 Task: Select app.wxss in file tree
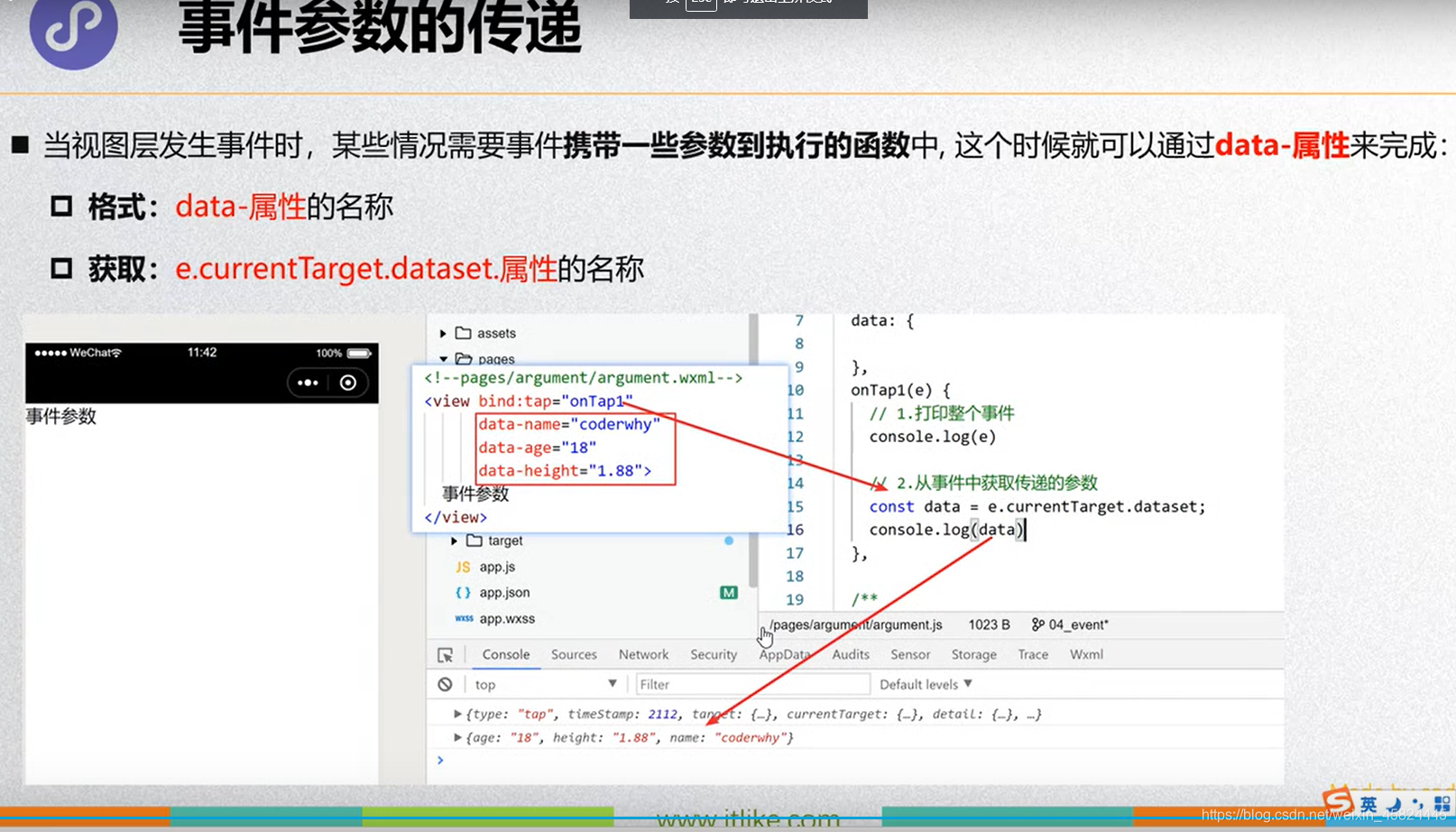(507, 618)
